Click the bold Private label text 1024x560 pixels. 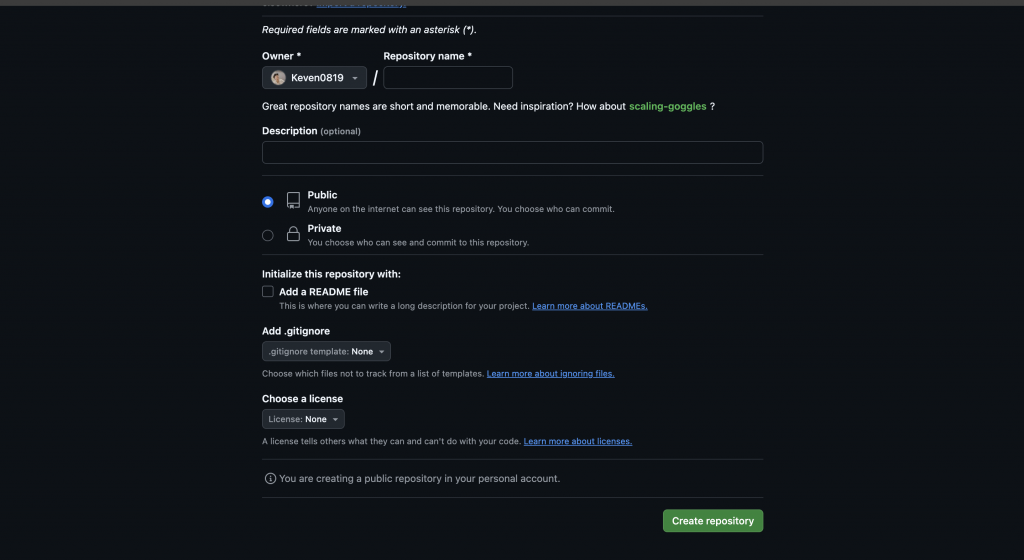tap(324, 229)
